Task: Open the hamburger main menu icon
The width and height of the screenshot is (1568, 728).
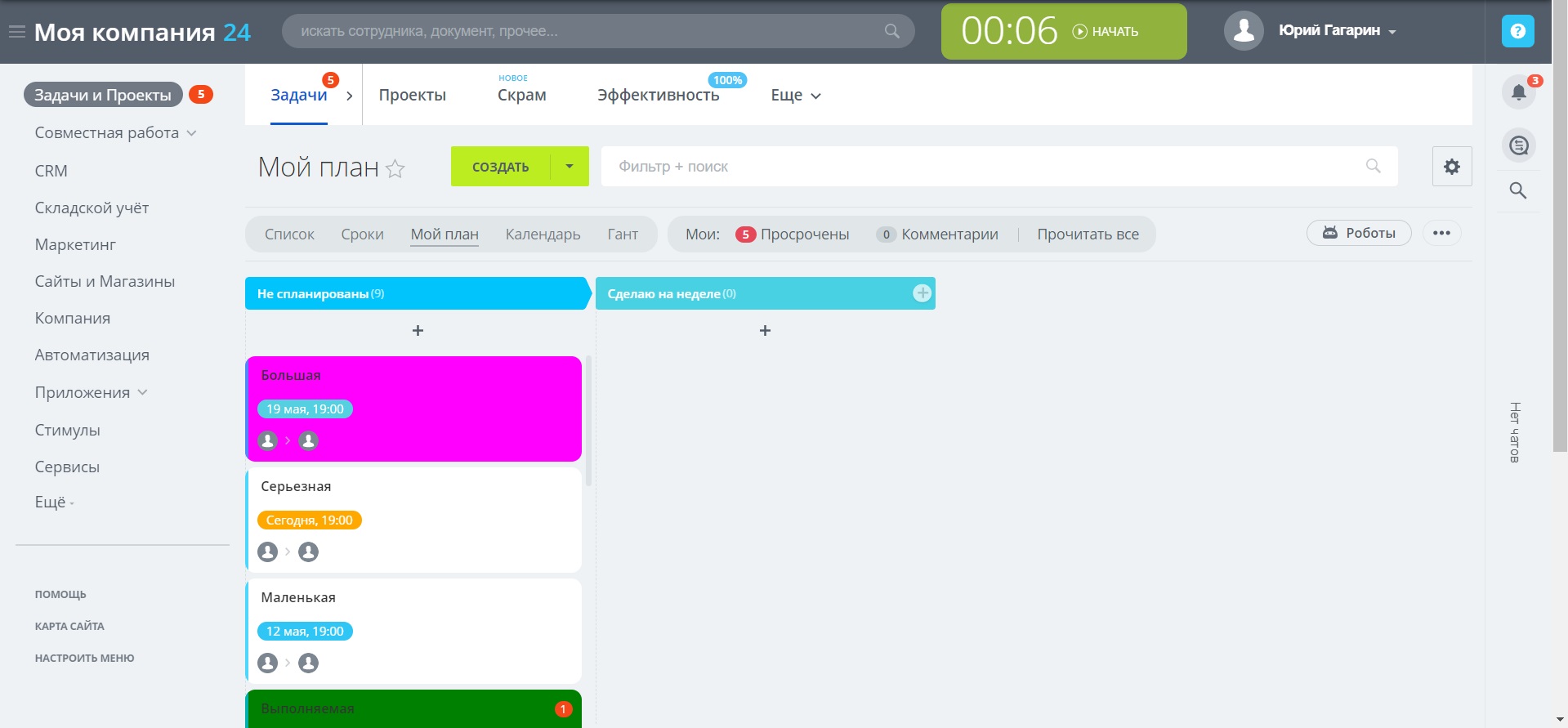Action: pos(16,32)
